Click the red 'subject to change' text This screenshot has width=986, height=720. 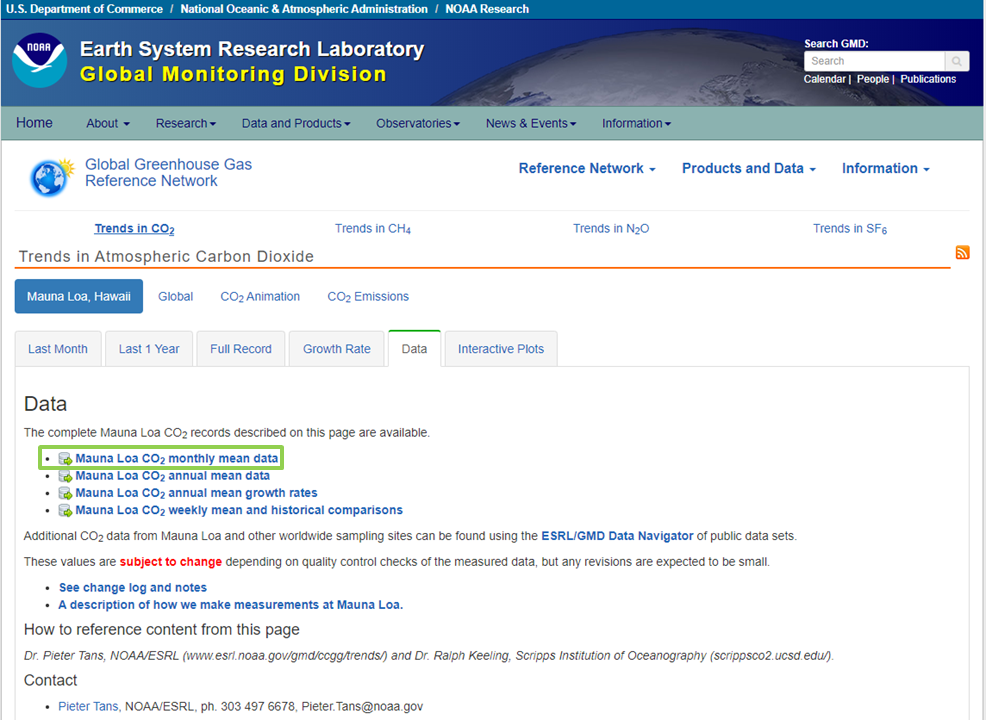(170, 562)
